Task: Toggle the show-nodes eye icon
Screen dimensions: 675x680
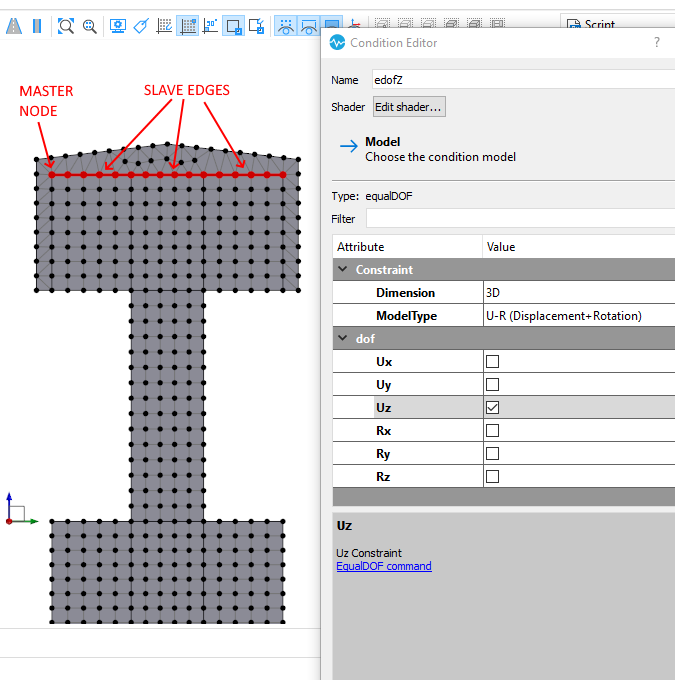Action: pyautogui.click(x=285, y=26)
